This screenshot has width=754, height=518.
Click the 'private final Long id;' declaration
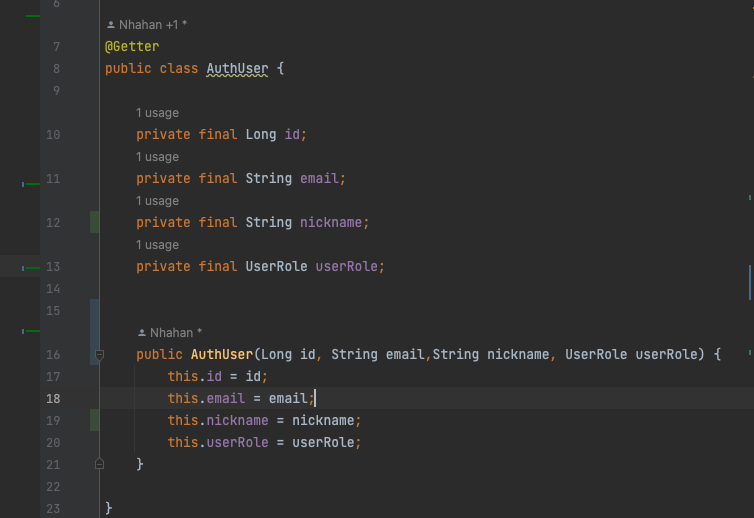tap(221, 135)
